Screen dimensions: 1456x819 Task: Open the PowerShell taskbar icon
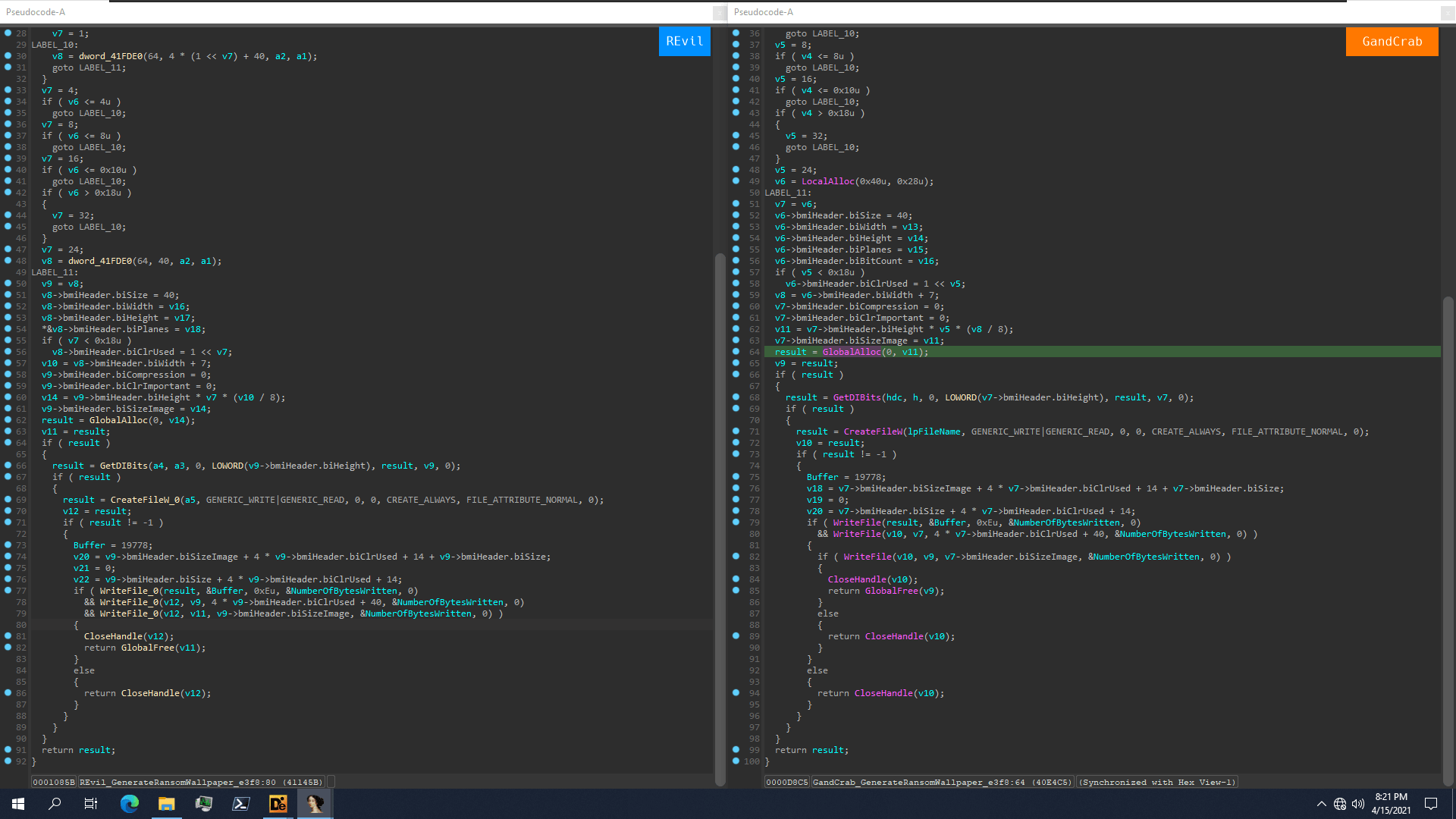(241, 804)
